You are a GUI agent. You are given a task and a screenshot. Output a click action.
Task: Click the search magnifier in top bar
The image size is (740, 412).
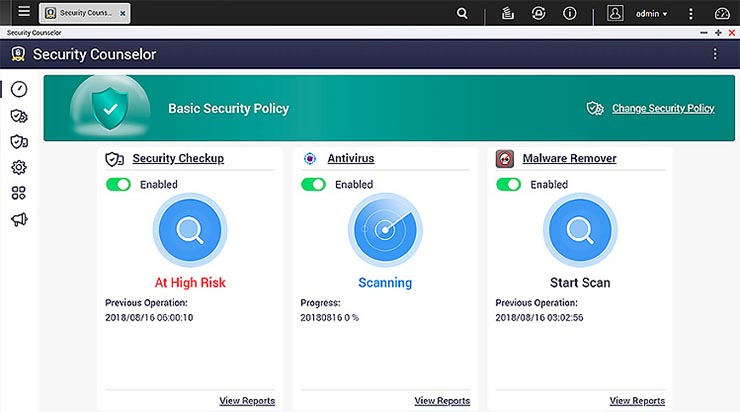click(462, 14)
